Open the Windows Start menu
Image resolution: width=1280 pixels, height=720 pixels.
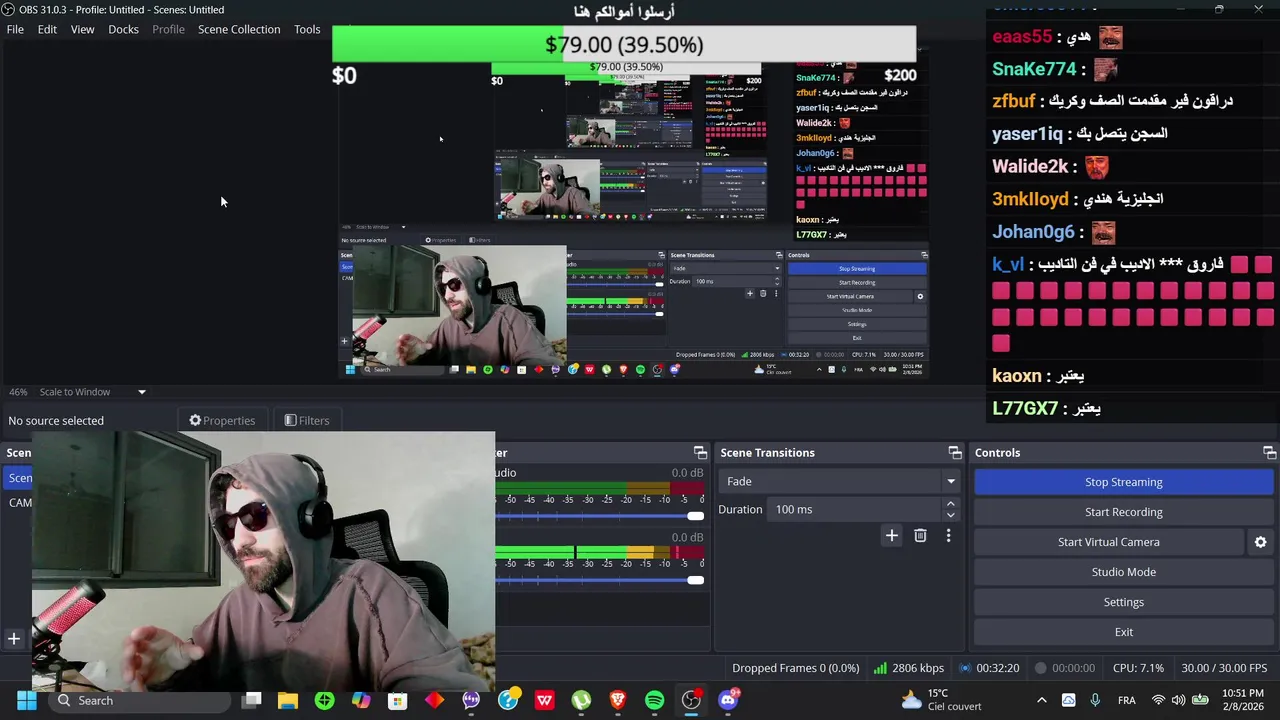[27, 701]
